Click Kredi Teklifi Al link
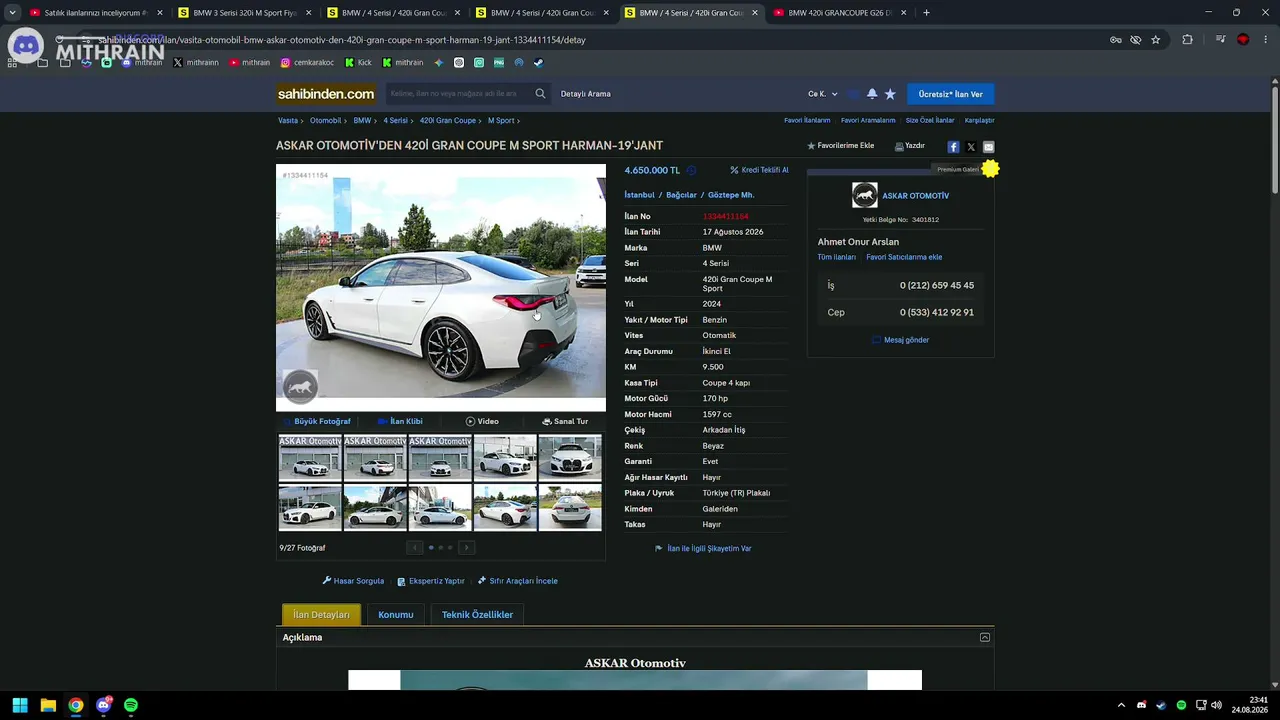This screenshot has width=1280, height=720. (759, 170)
